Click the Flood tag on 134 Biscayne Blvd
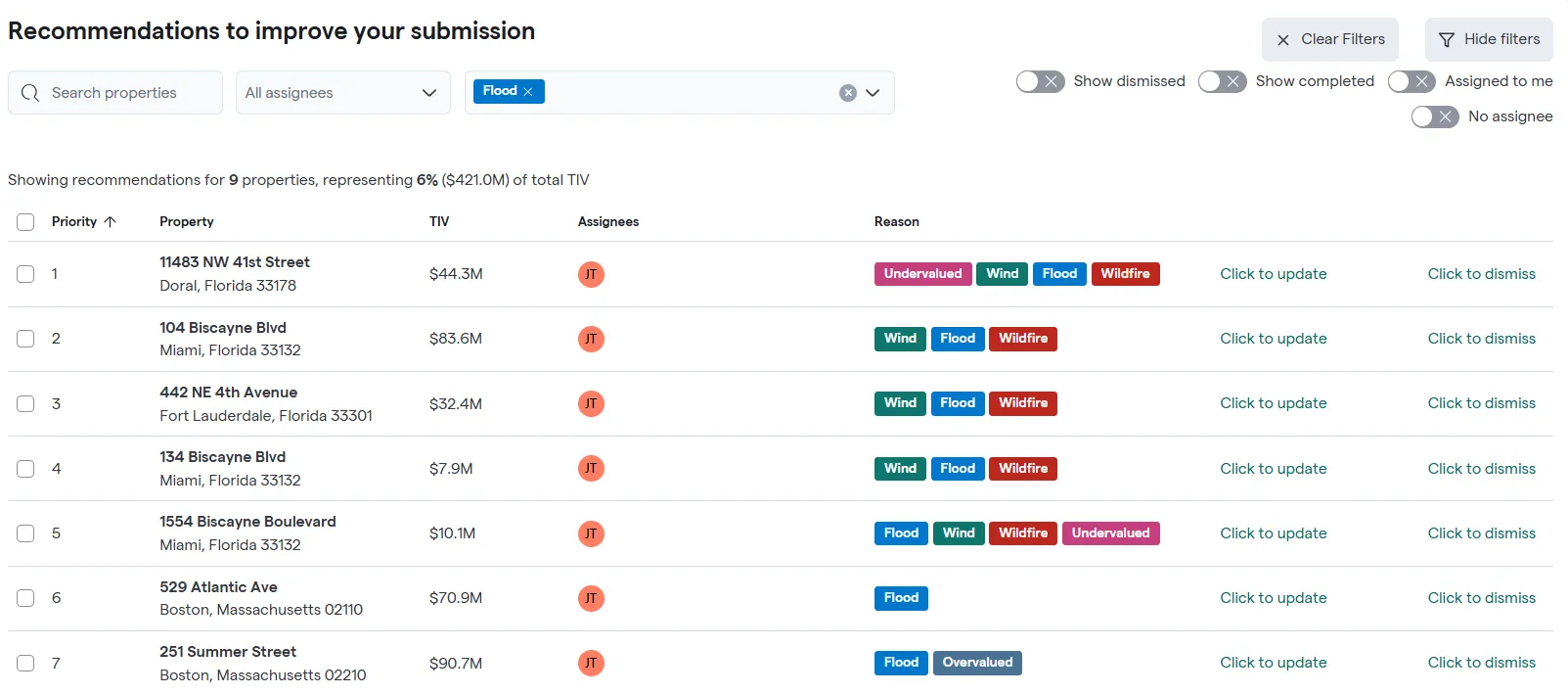 (958, 469)
